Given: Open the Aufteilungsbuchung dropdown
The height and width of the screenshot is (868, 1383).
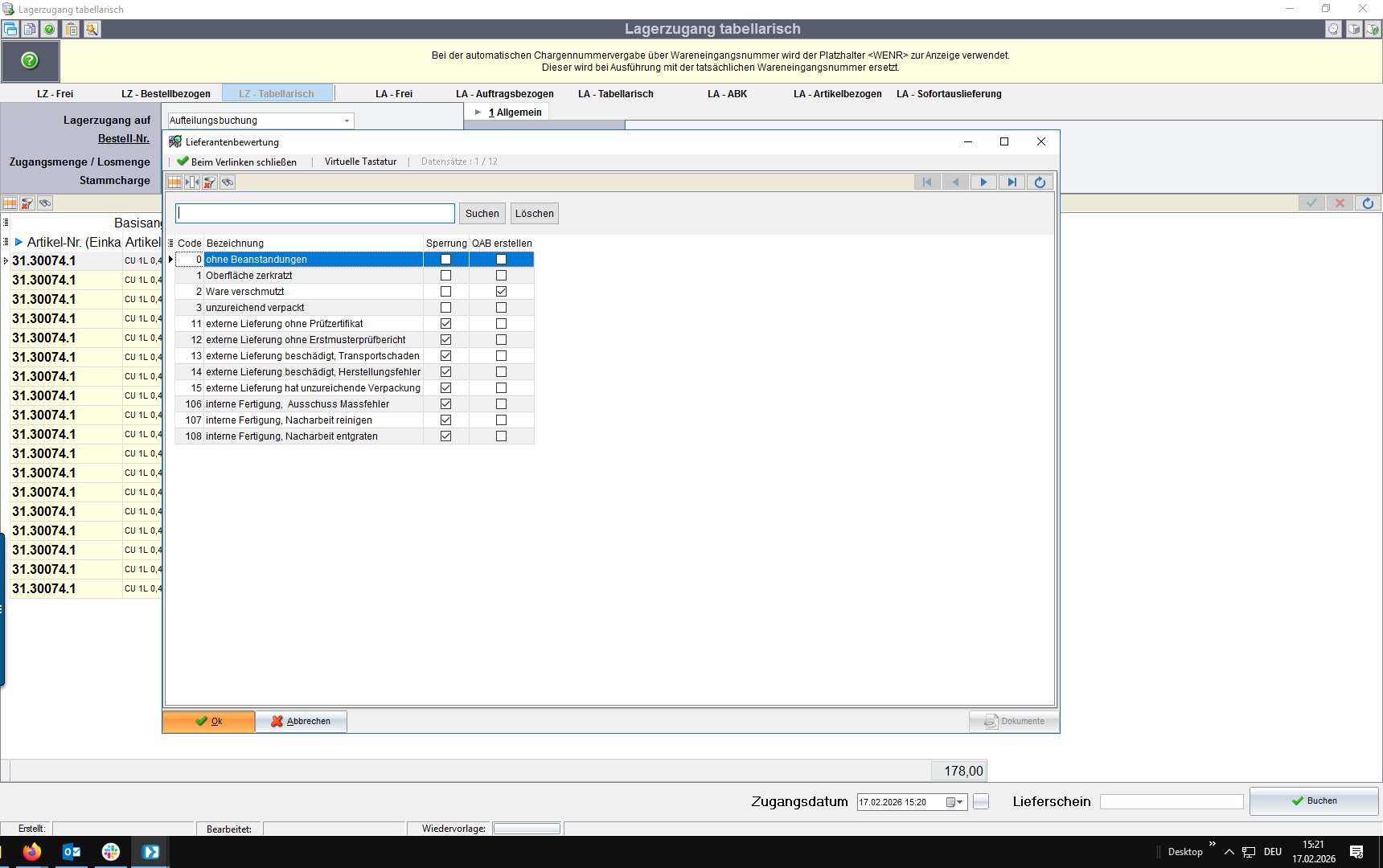Looking at the screenshot, I should pos(347,121).
